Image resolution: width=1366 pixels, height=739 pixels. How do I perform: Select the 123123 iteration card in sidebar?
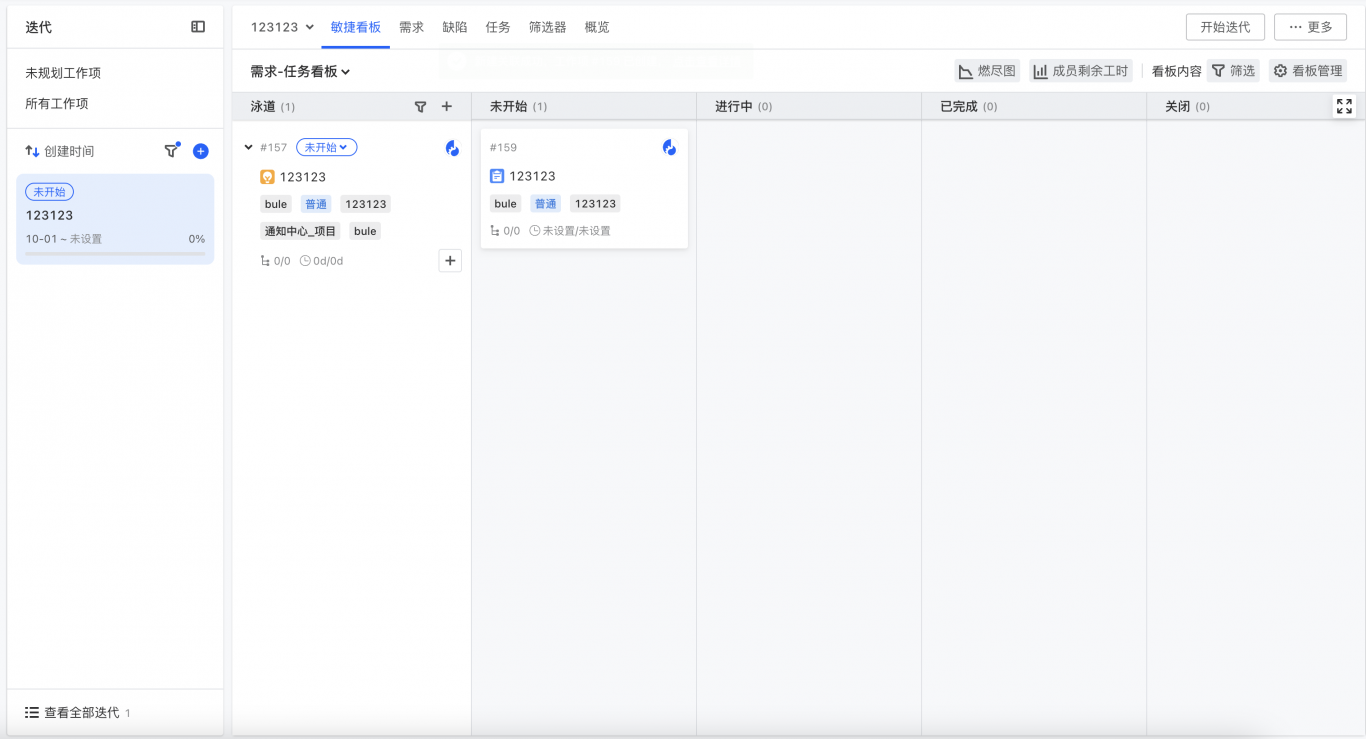click(x=115, y=219)
